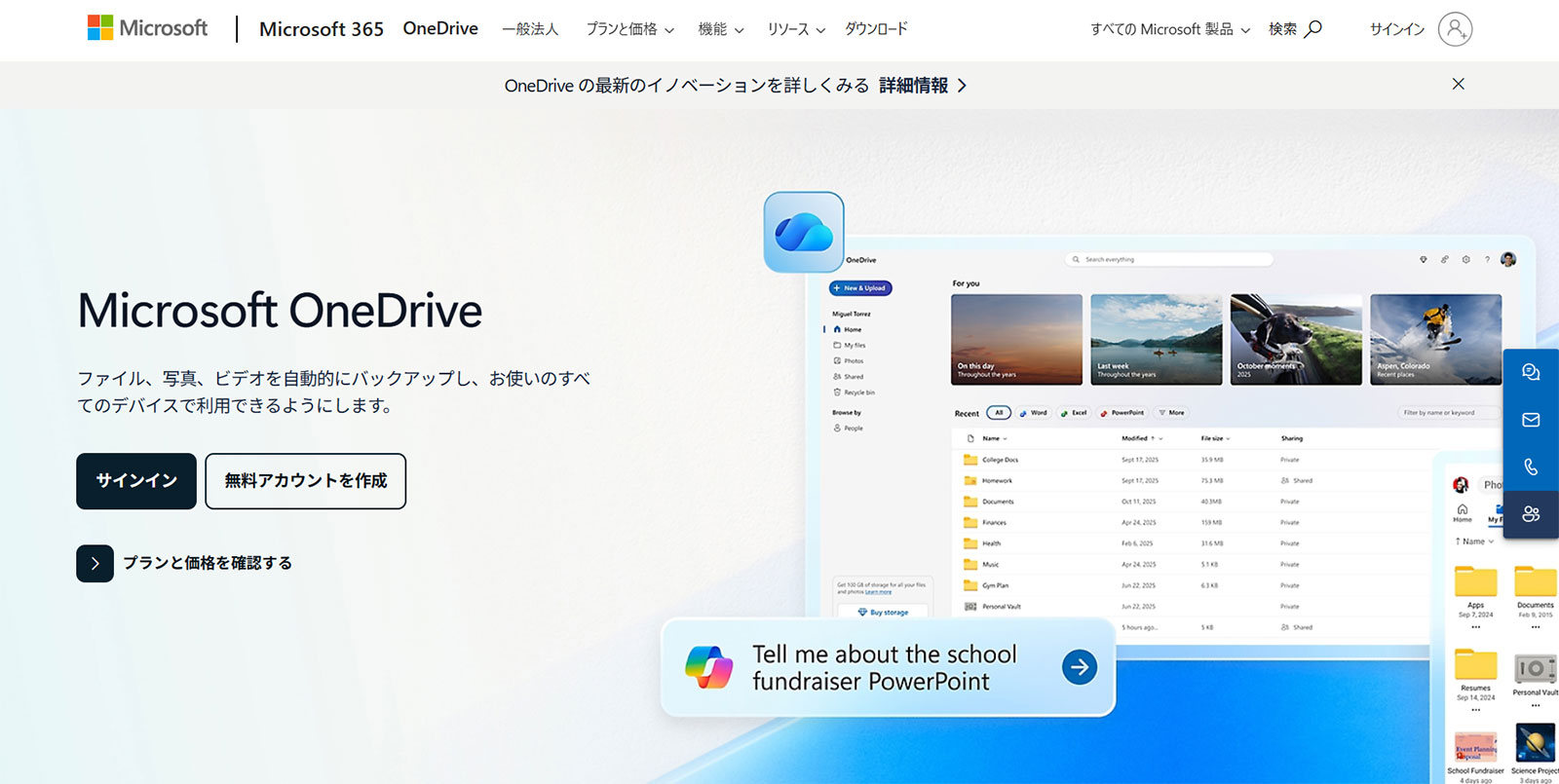
Task: Click the Tell me about the school prompt
Action: 884,667
